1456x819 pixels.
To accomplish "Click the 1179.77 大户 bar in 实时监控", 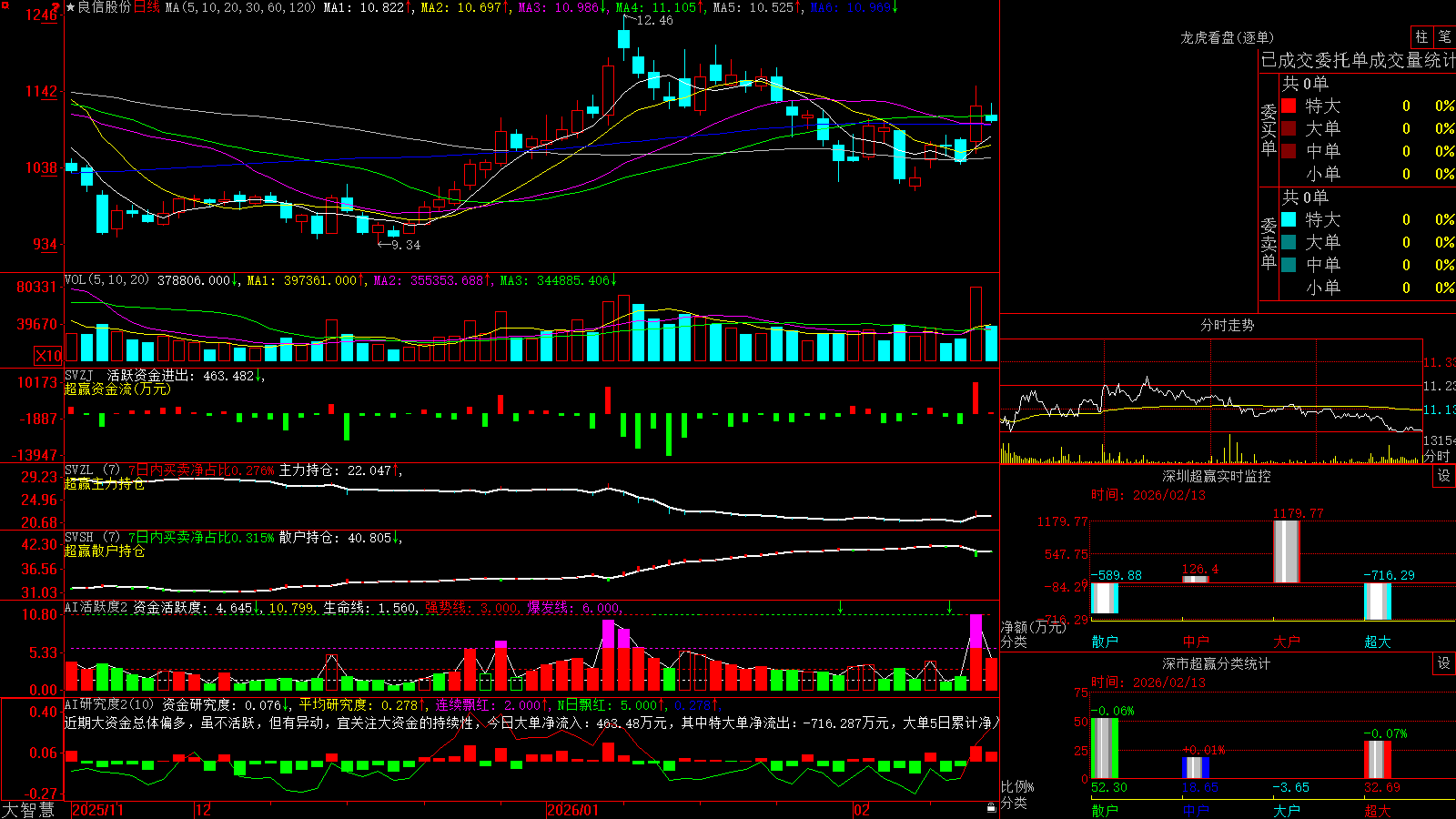I will click(x=1287, y=551).
